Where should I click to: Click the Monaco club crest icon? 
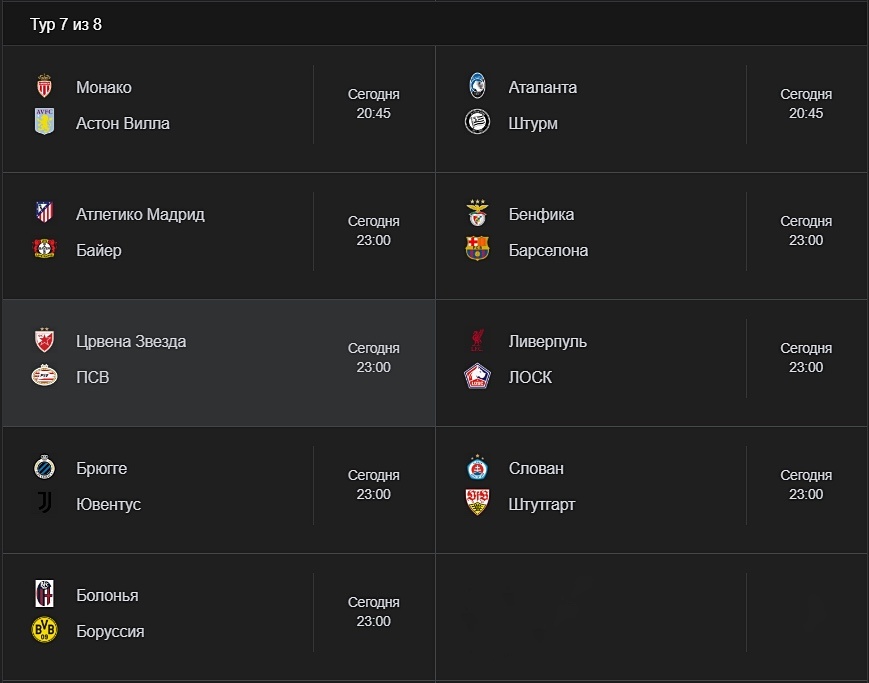[x=44, y=87]
